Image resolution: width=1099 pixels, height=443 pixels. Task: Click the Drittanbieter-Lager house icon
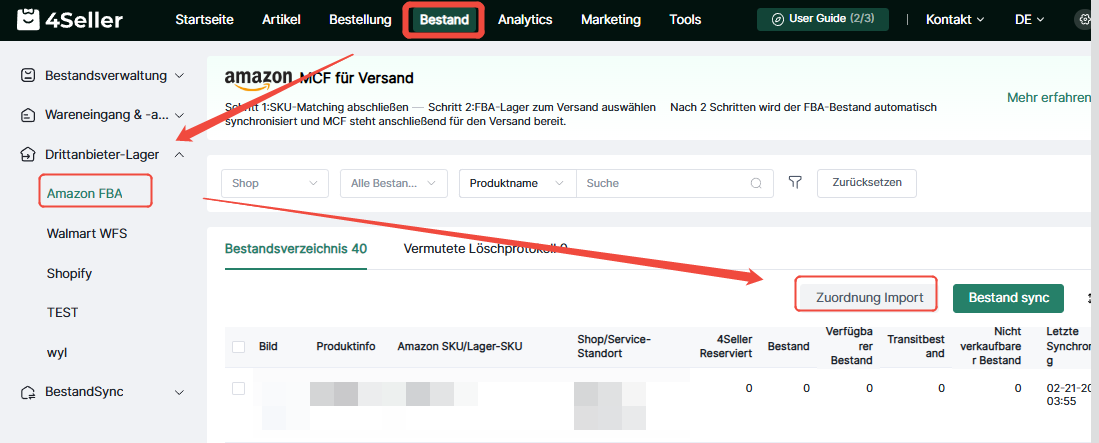tap(28, 154)
